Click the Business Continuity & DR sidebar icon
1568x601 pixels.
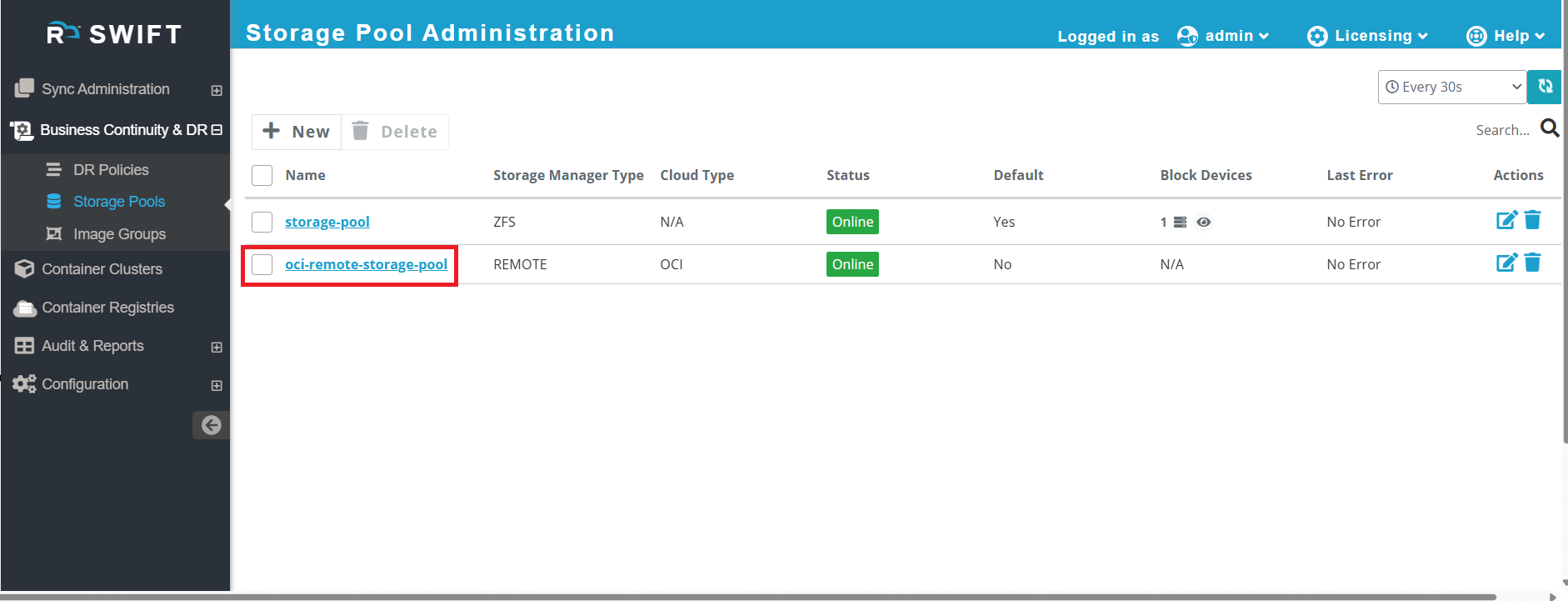point(22,130)
